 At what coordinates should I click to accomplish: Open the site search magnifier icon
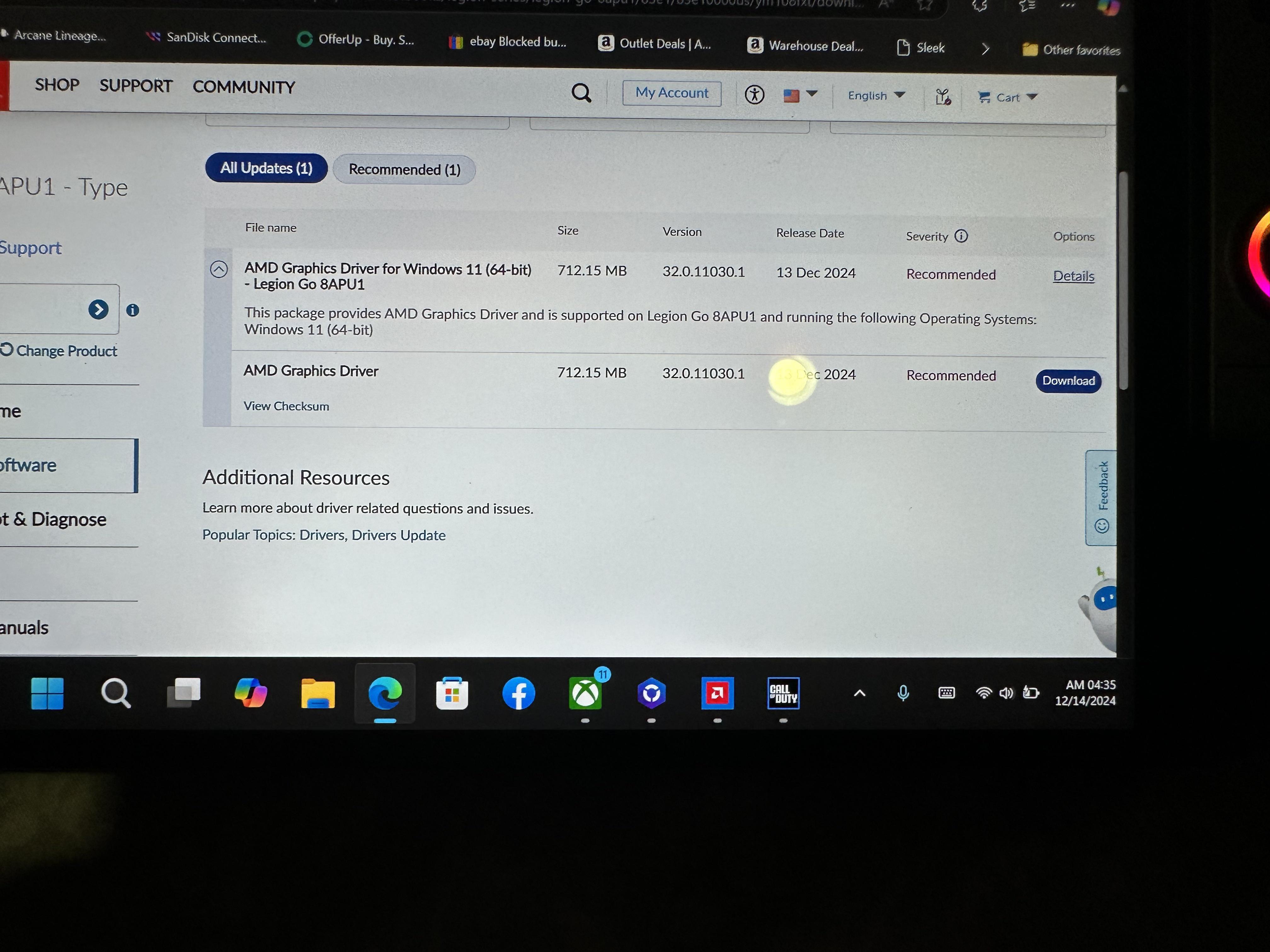pyautogui.click(x=581, y=92)
